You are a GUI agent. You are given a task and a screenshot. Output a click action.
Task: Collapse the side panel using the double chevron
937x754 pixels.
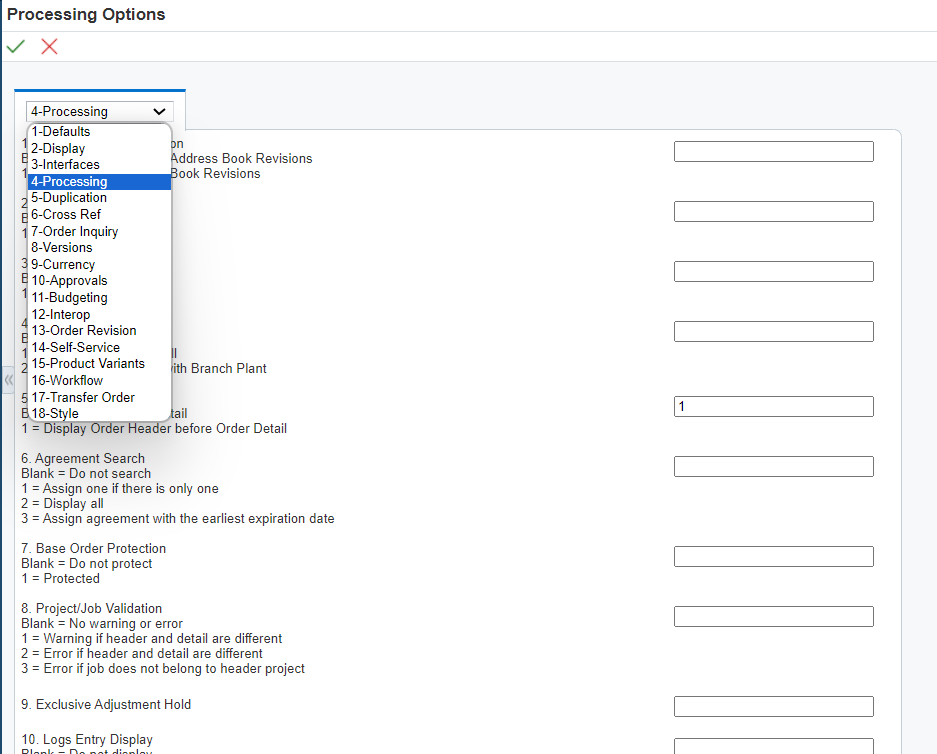coord(8,380)
